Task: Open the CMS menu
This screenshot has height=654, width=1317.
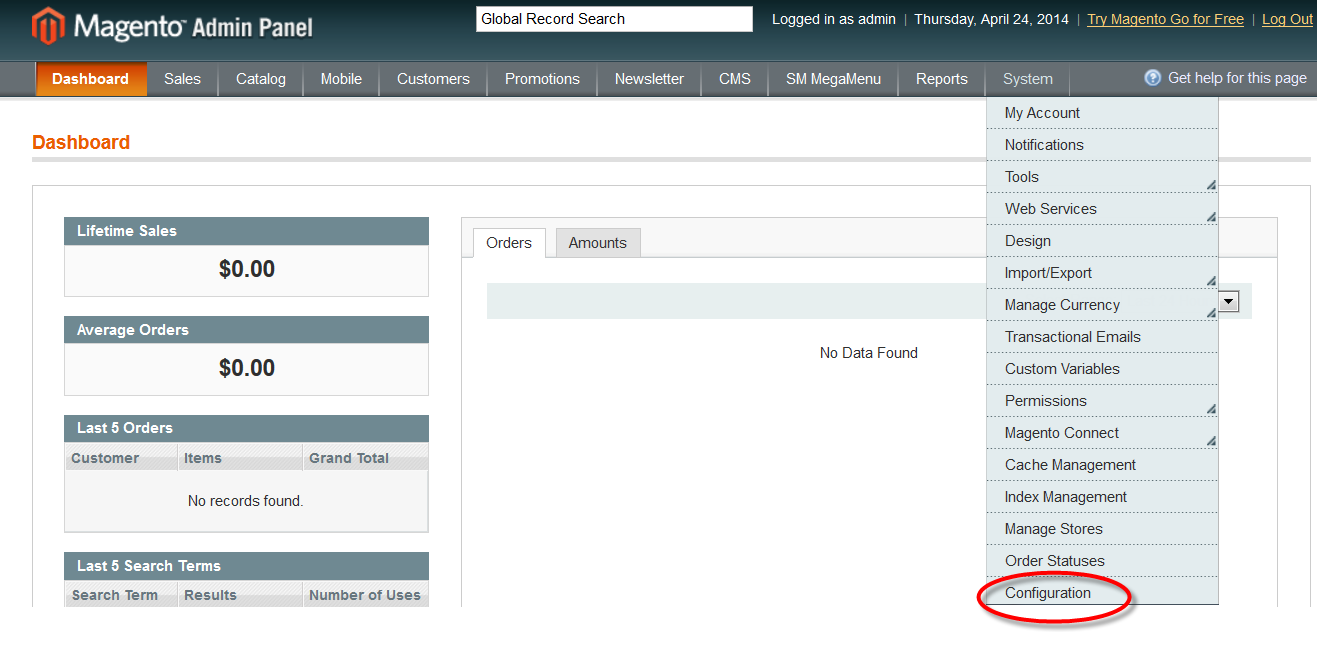Action: pyautogui.click(x=735, y=79)
